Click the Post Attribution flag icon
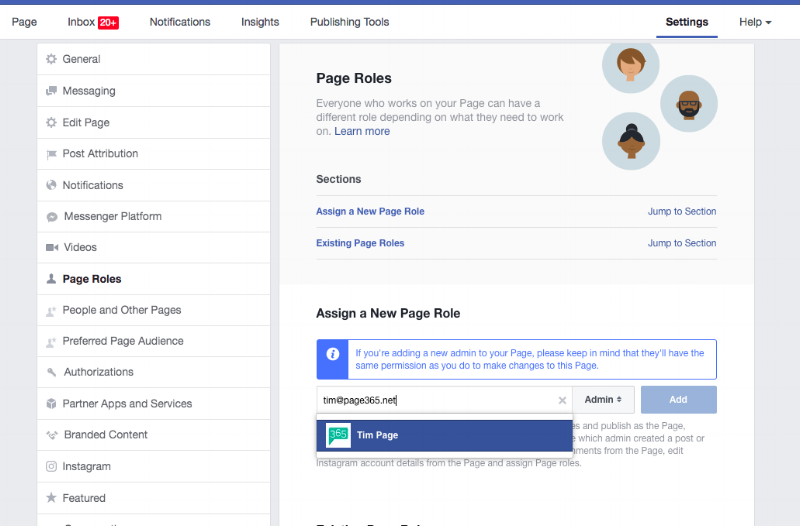Screen dimensions: 800x526 [x=51, y=154]
